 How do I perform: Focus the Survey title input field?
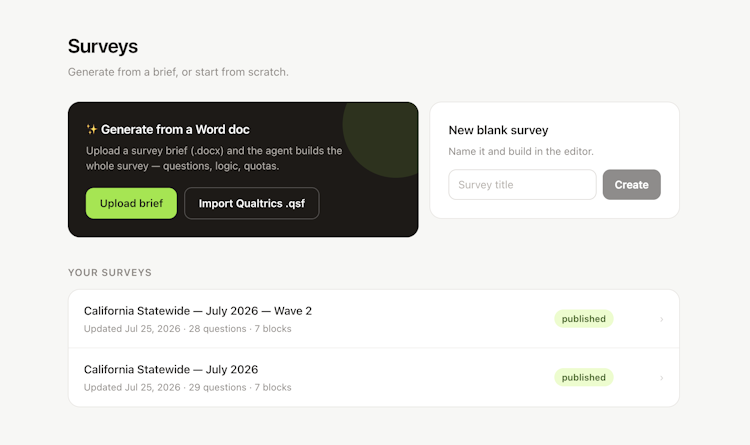coord(522,185)
